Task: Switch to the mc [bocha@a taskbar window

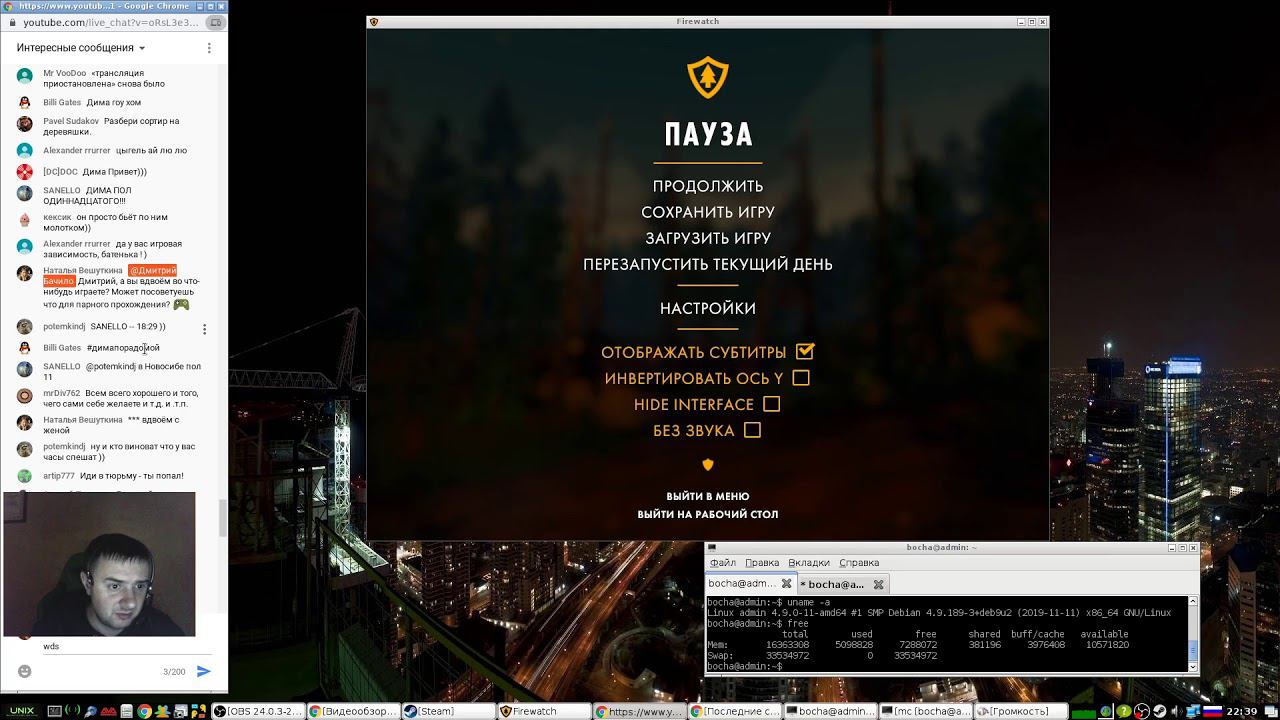Action: click(x=926, y=711)
